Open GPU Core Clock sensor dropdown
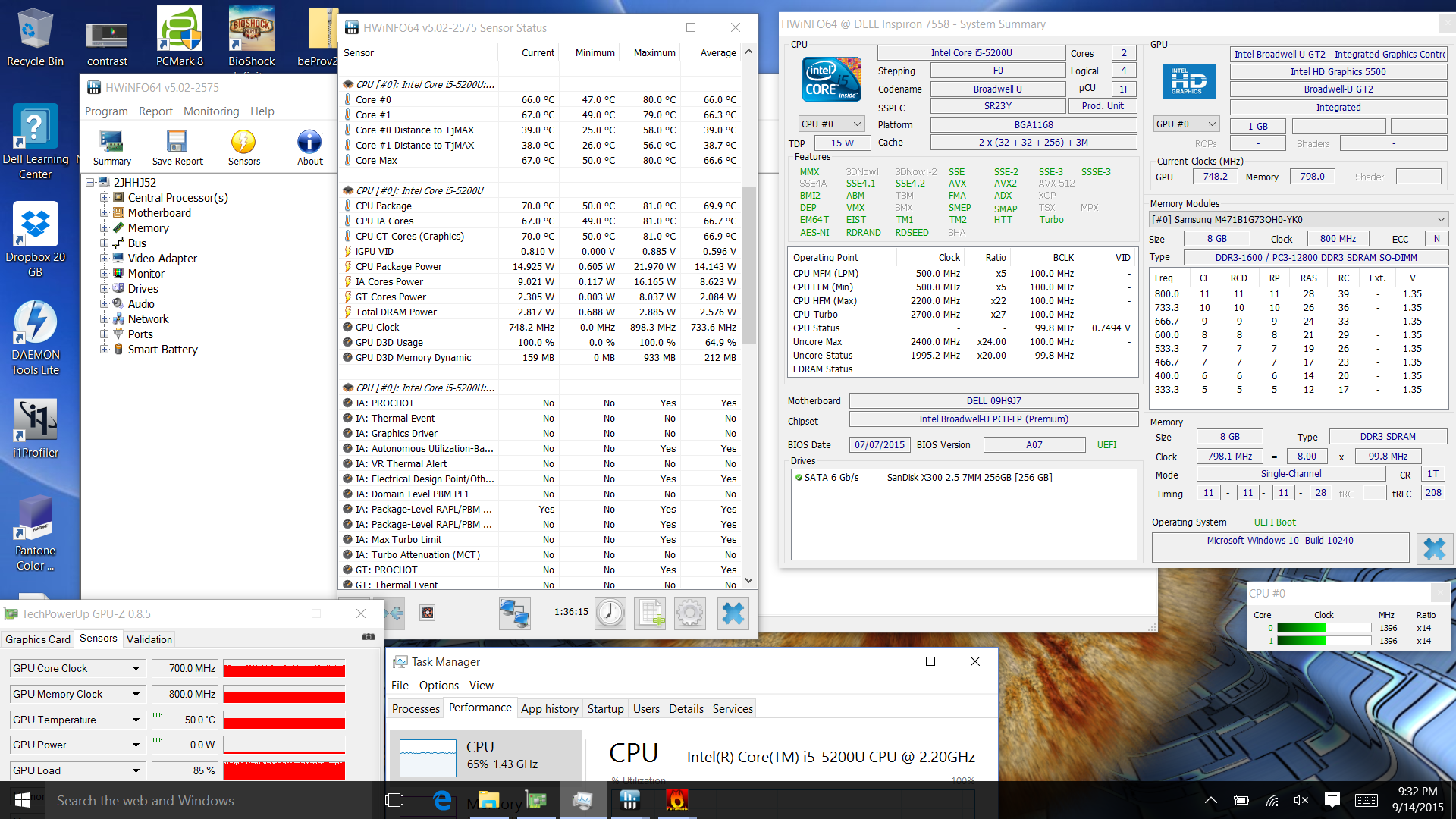This screenshot has width=1456, height=819. point(136,669)
